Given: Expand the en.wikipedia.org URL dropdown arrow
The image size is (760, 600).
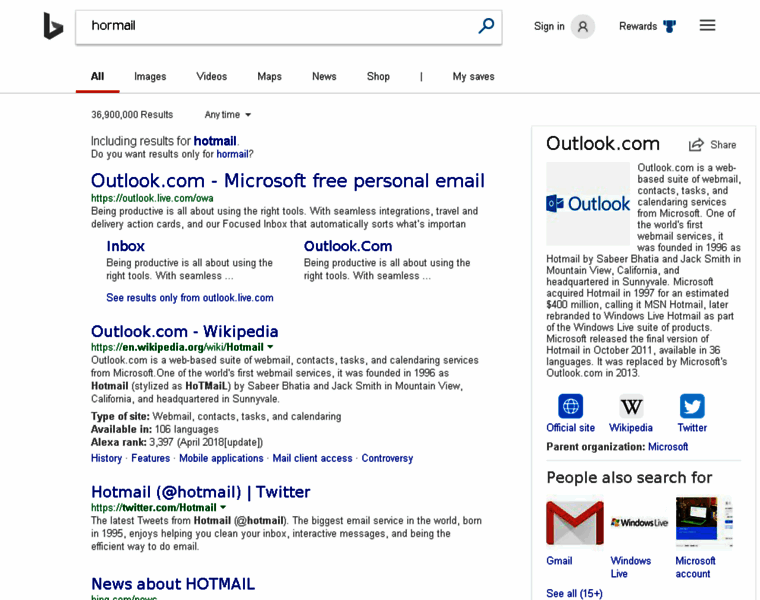Looking at the screenshot, I should pyautogui.click(x=270, y=347).
